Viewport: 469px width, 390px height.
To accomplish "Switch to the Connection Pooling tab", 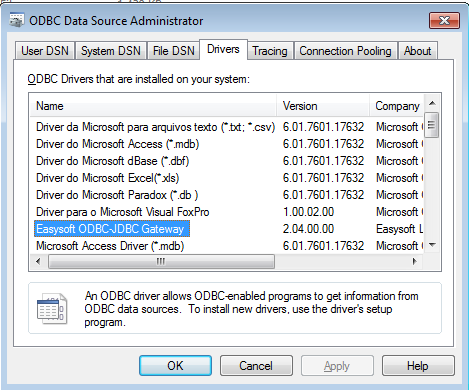I will (x=345, y=51).
